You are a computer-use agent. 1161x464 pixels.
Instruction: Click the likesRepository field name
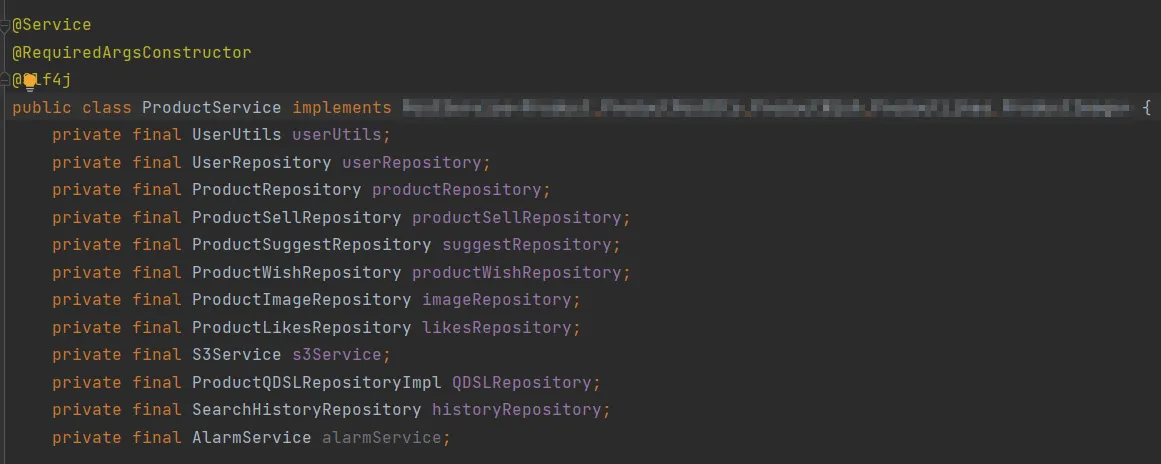pyautogui.click(x=496, y=327)
